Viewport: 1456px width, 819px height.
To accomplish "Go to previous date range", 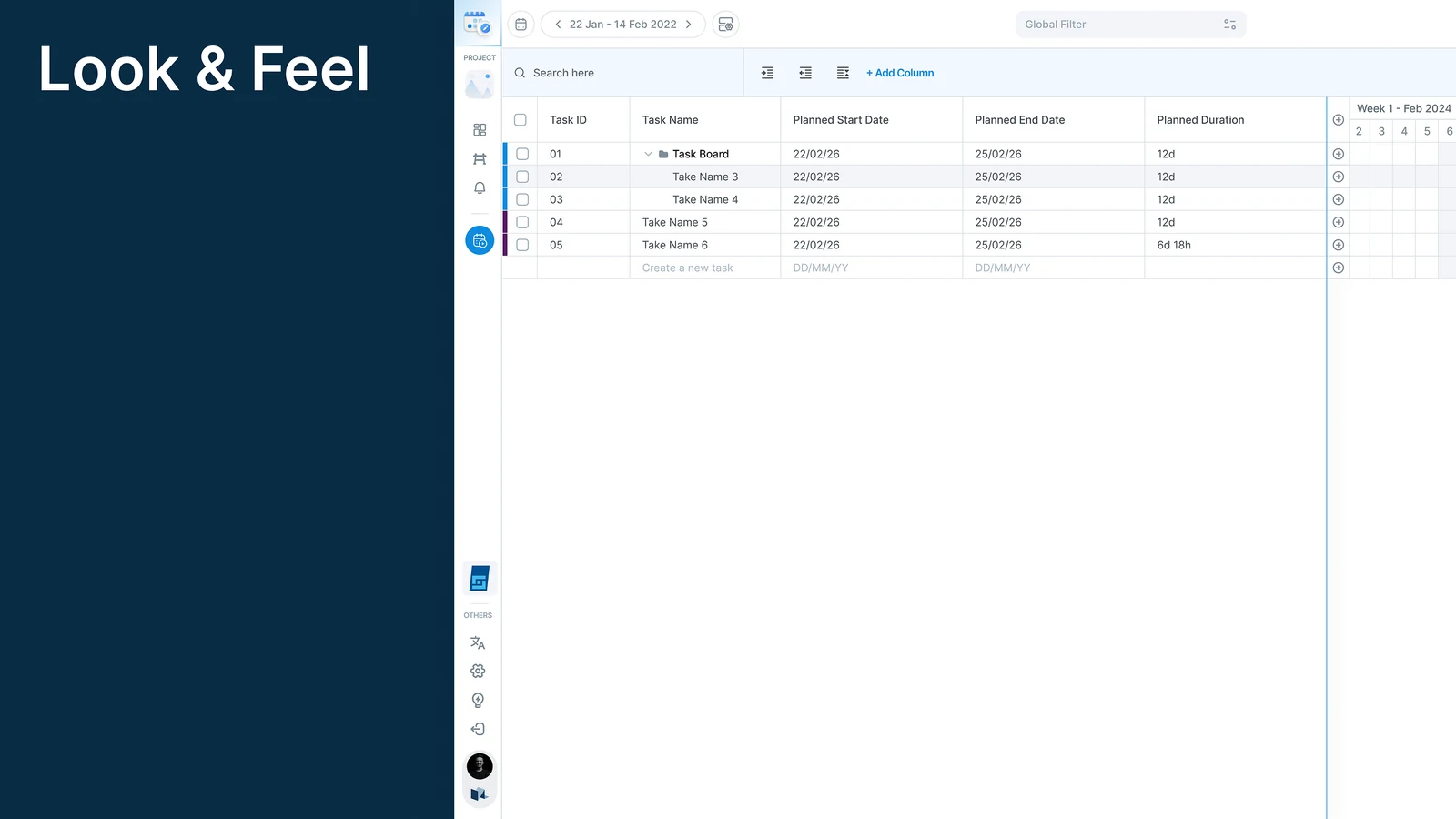I will 558,25.
